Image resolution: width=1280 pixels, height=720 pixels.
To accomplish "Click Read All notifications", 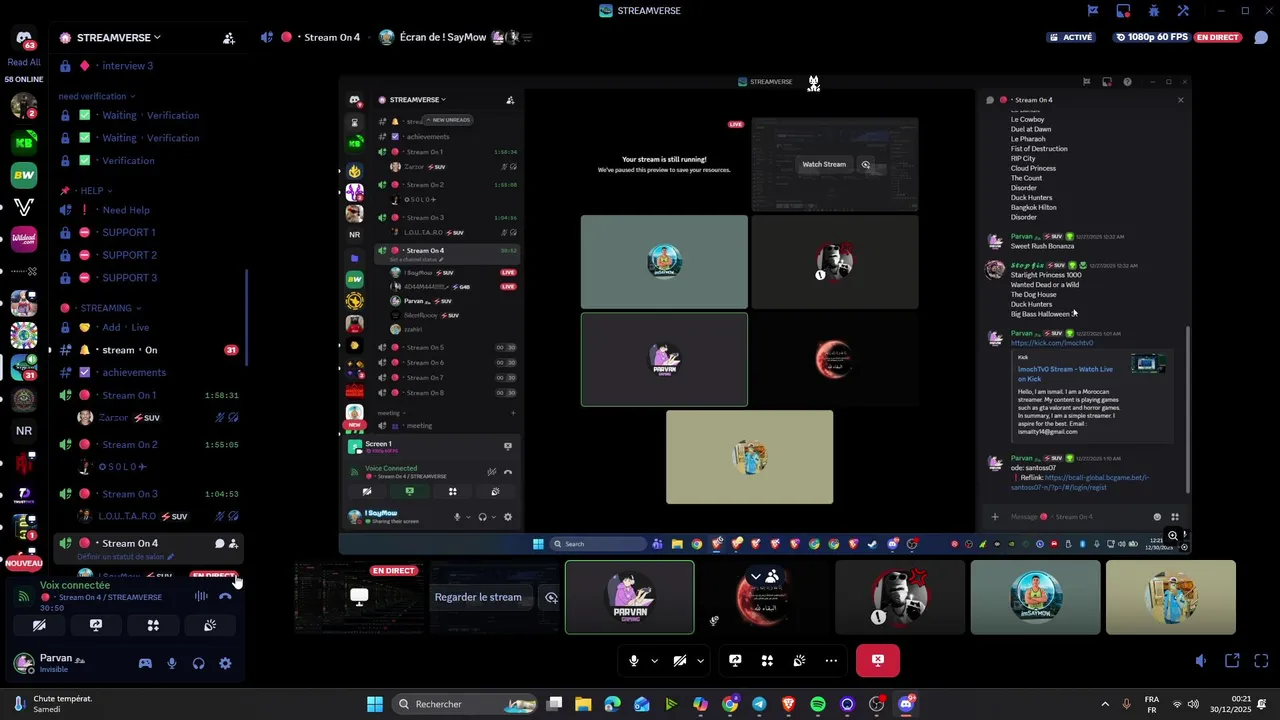I will coord(24,62).
